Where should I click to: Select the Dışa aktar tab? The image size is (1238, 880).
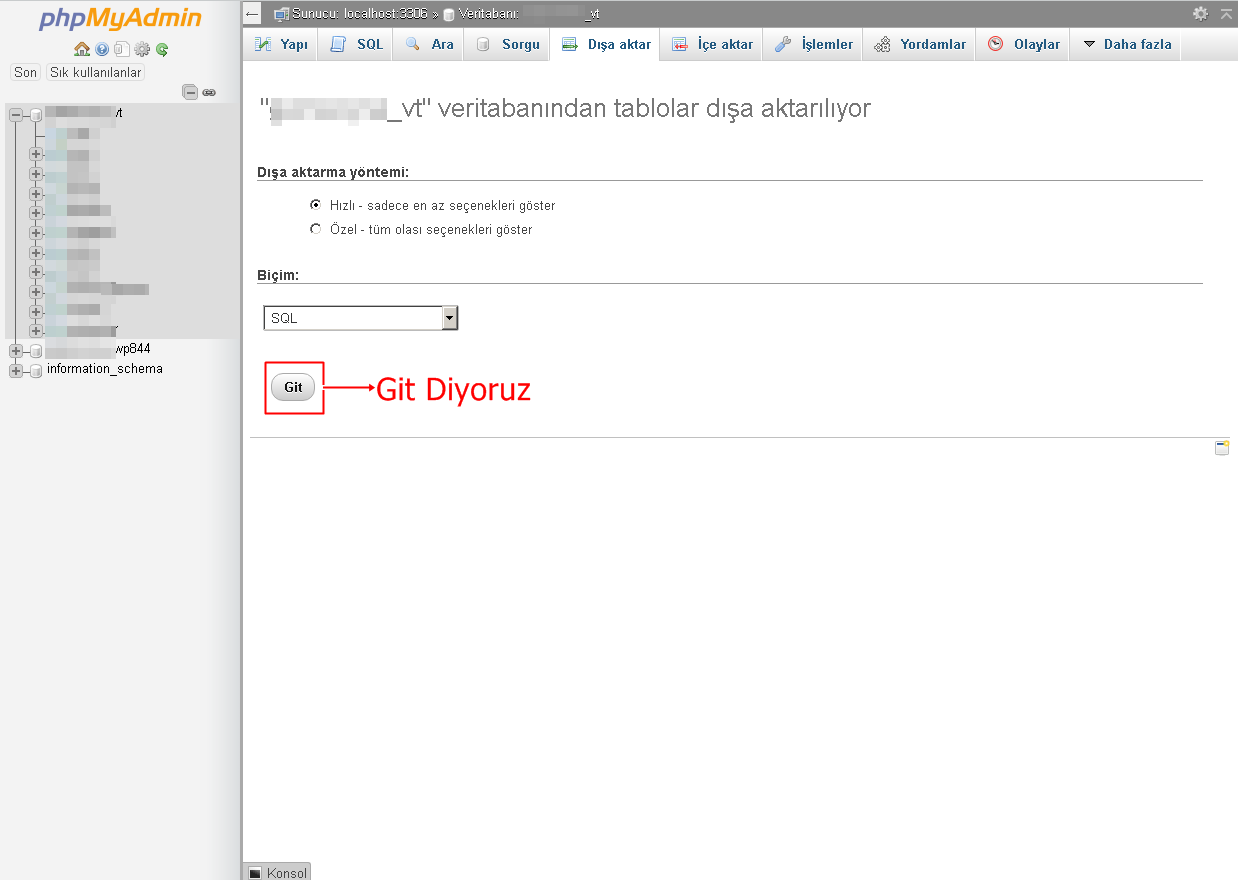point(606,44)
